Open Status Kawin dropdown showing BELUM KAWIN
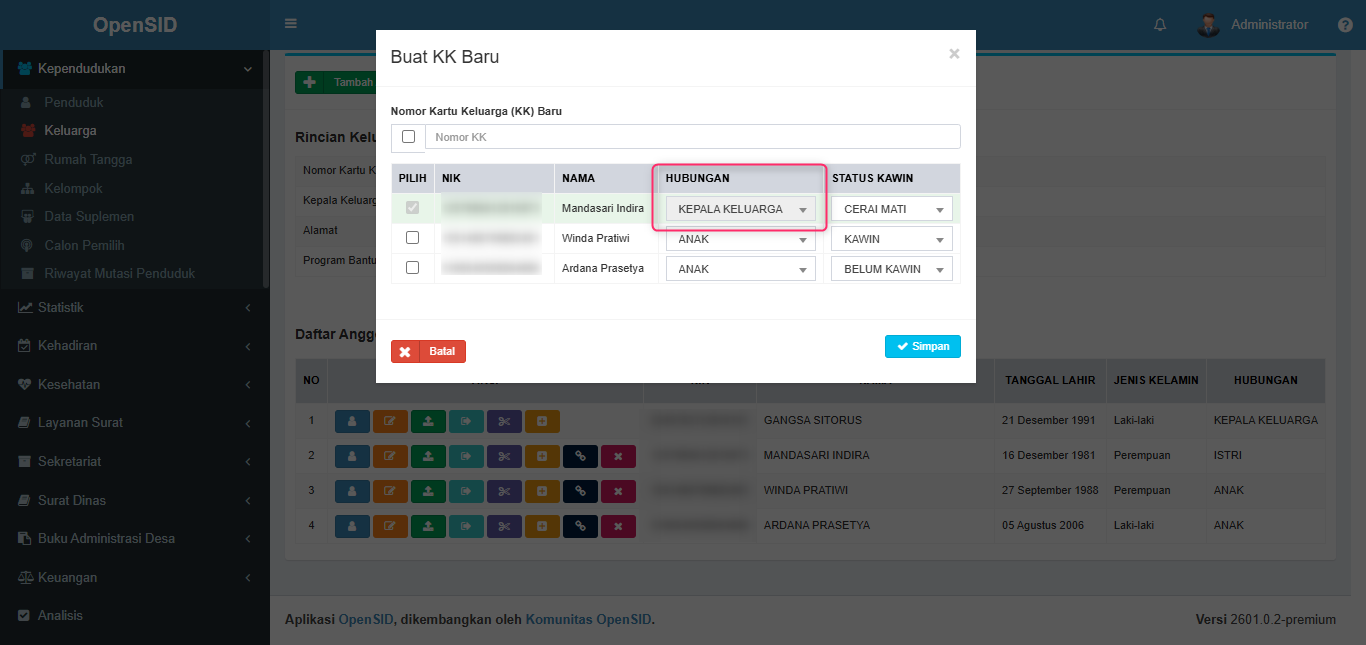Screen dimensions: 1366x645 [891, 269]
